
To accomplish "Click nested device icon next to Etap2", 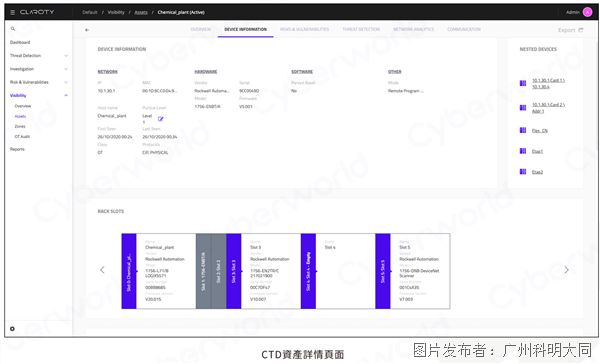I will coord(523,172).
